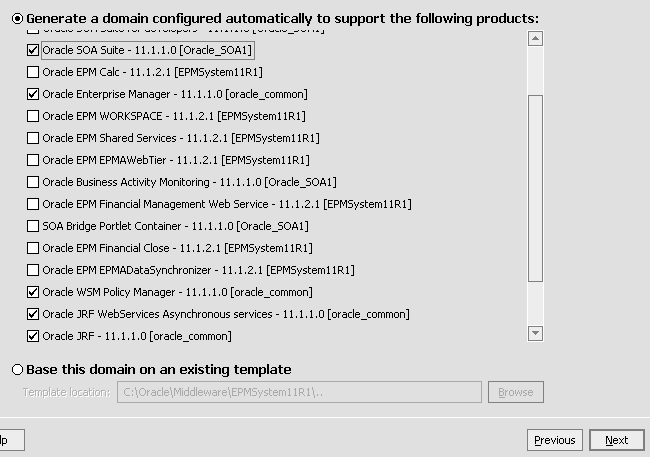
Task: Check Oracle EPM Financial Management Web Service
Action: (x=34, y=204)
